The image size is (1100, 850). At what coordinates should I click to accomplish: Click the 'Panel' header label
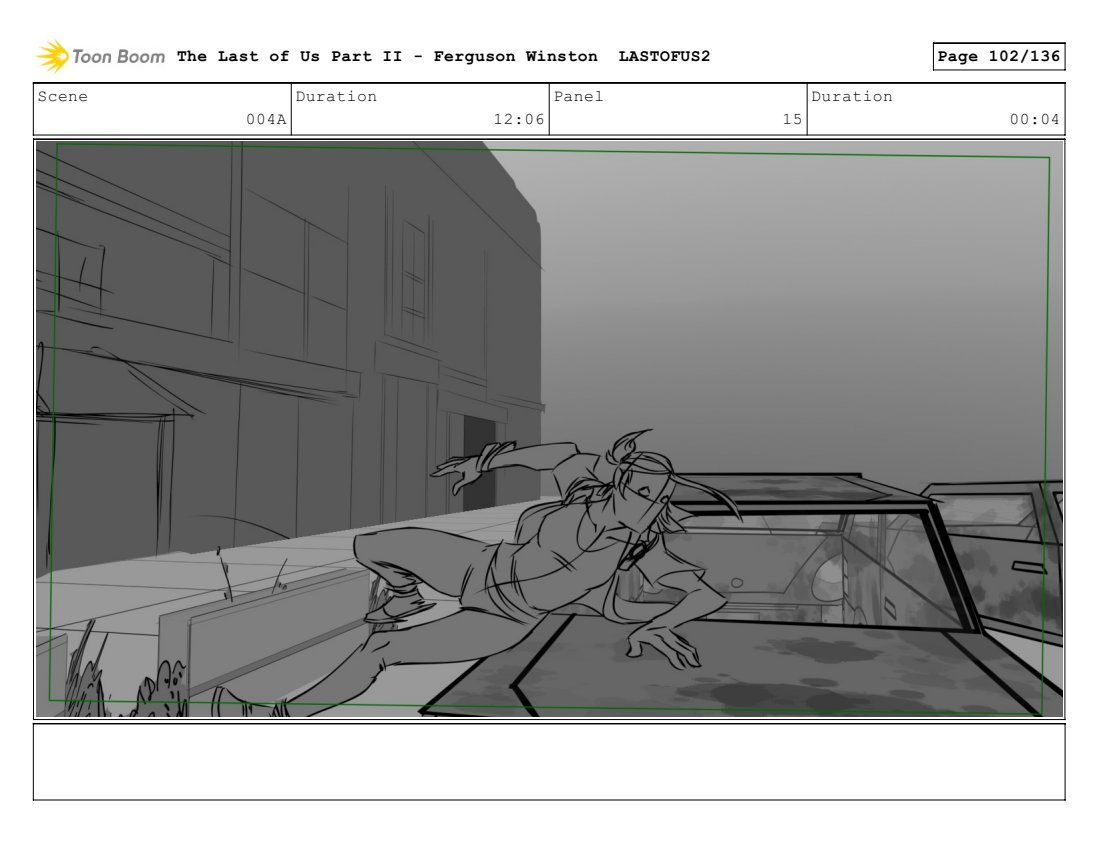click(x=578, y=96)
